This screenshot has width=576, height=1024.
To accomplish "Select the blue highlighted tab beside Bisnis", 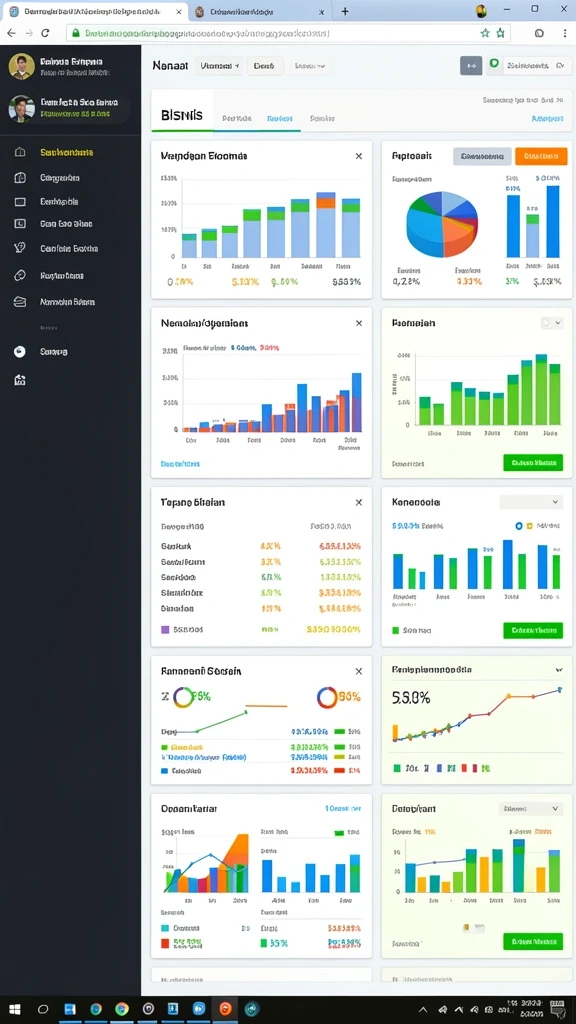I will [280, 119].
